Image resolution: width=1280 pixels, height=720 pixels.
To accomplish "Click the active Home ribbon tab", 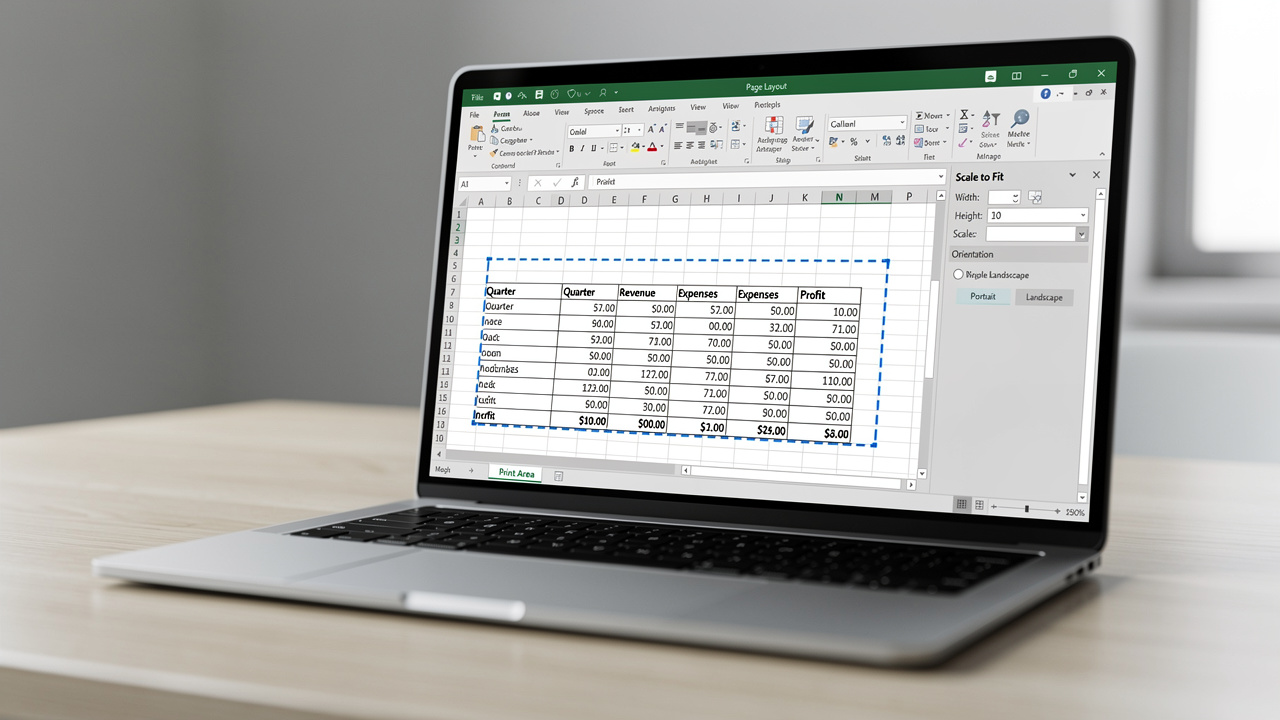I will pos(502,114).
